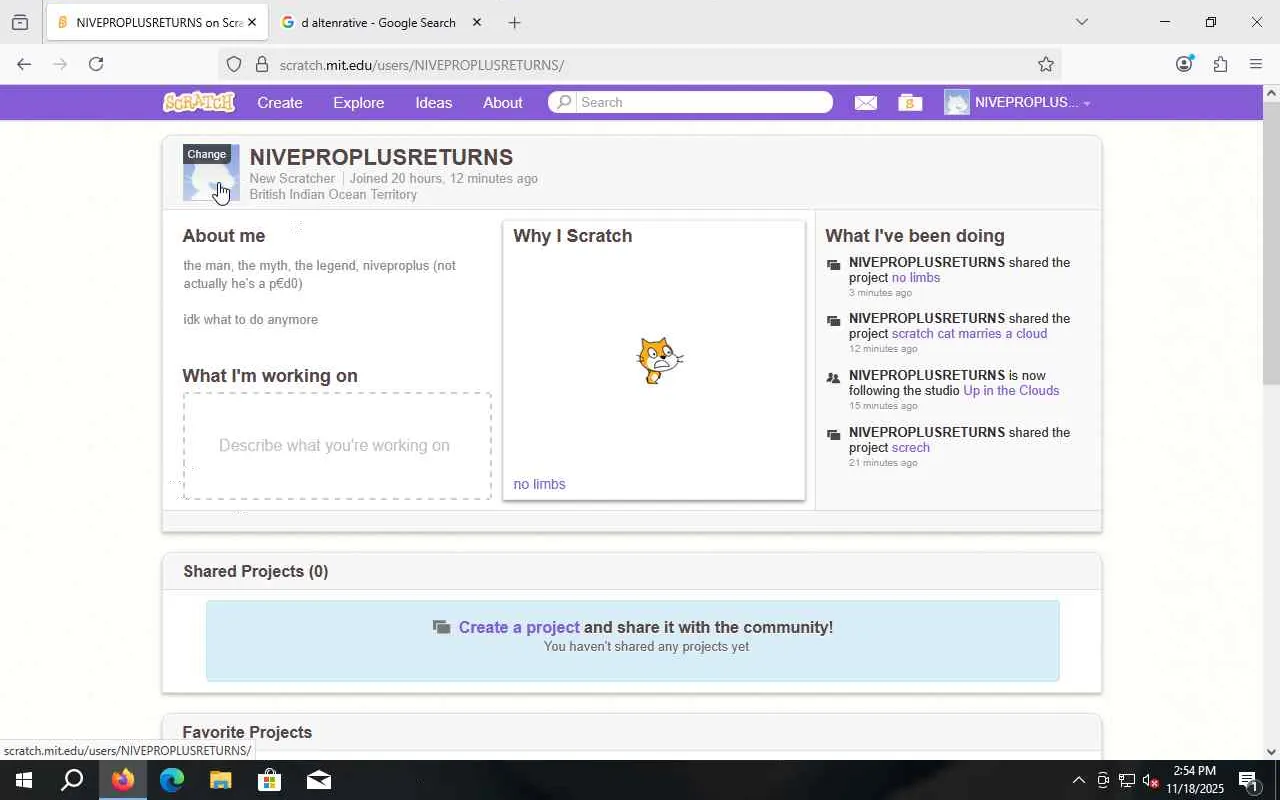The width and height of the screenshot is (1280, 800).
Task: Click the tracking protection shield icon
Action: click(x=234, y=64)
